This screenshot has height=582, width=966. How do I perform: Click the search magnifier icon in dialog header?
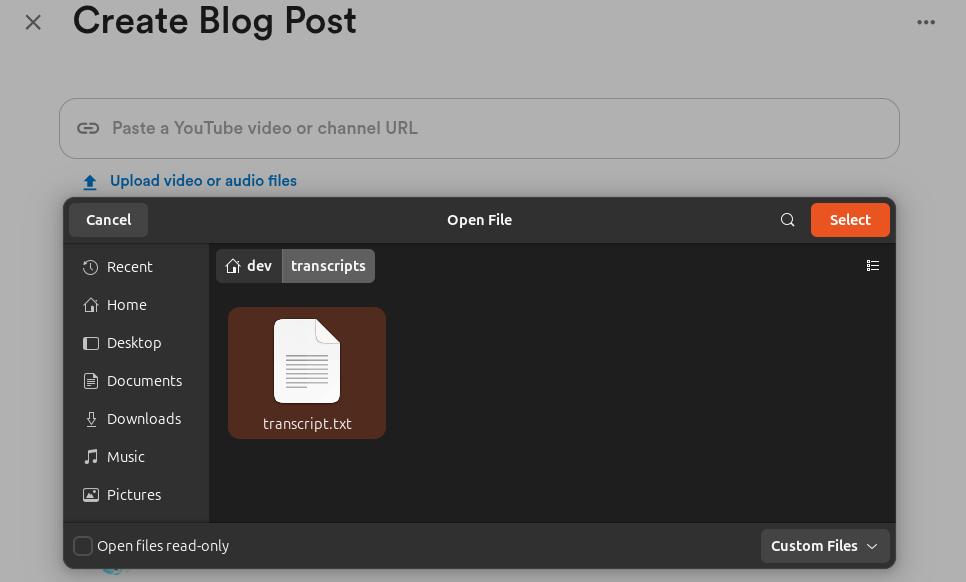[x=788, y=220]
